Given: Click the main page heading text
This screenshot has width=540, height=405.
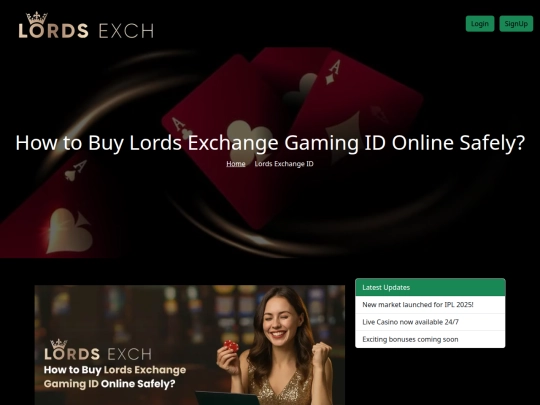Looking at the screenshot, I should [270, 143].
